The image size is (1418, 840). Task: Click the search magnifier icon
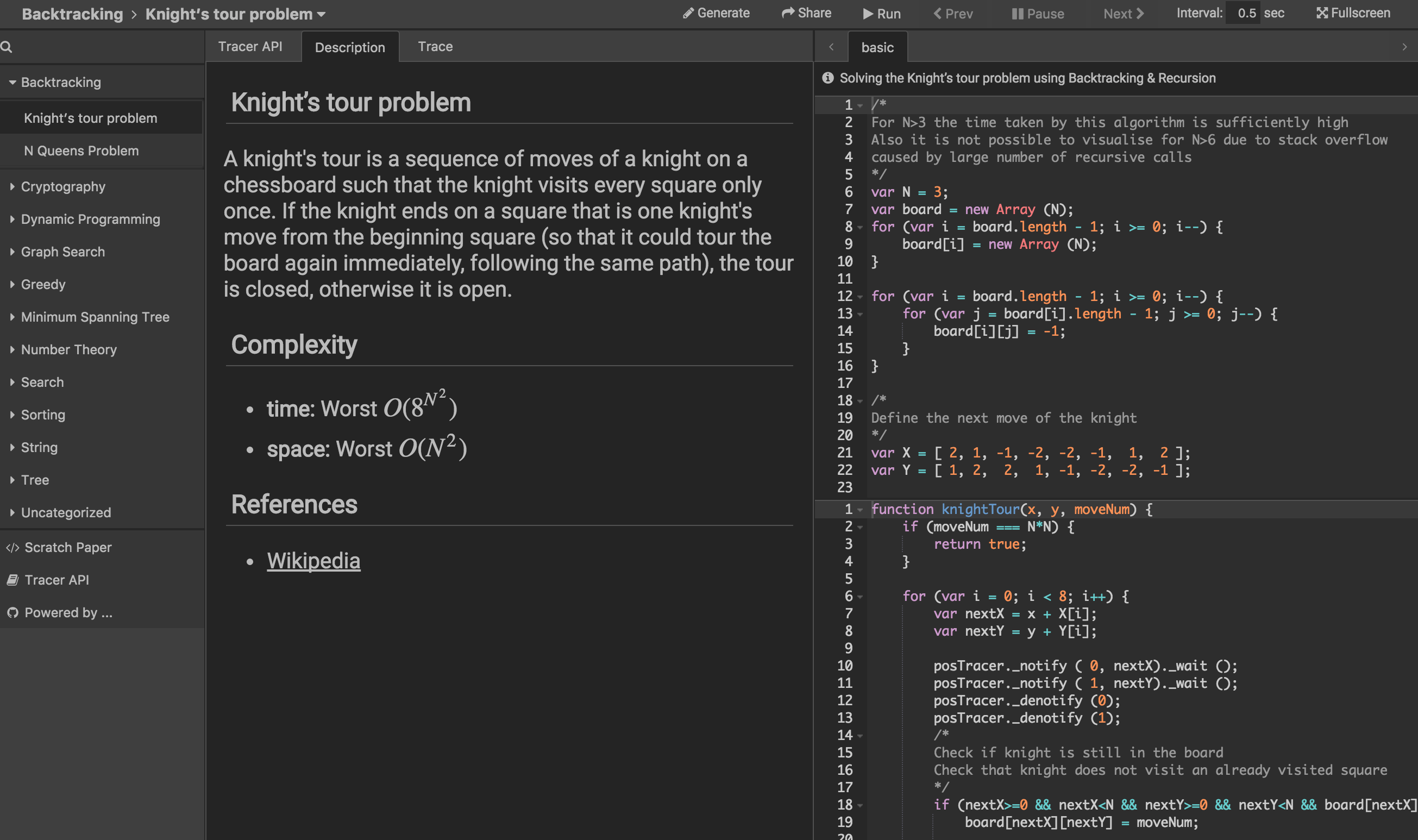pyautogui.click(x=7, y=47)
